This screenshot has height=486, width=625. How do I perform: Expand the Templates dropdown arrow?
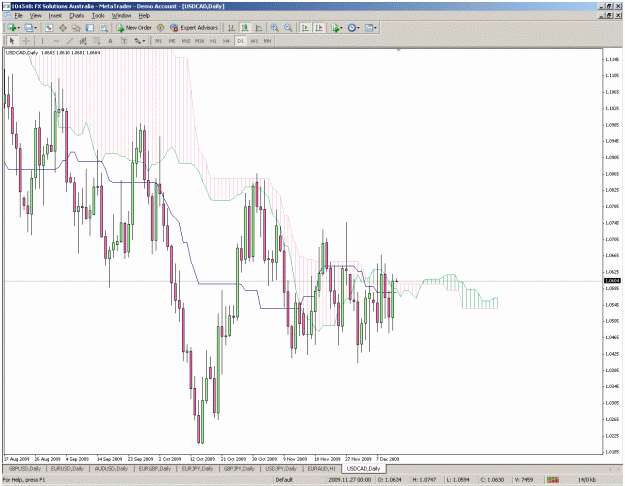point(375,28)
